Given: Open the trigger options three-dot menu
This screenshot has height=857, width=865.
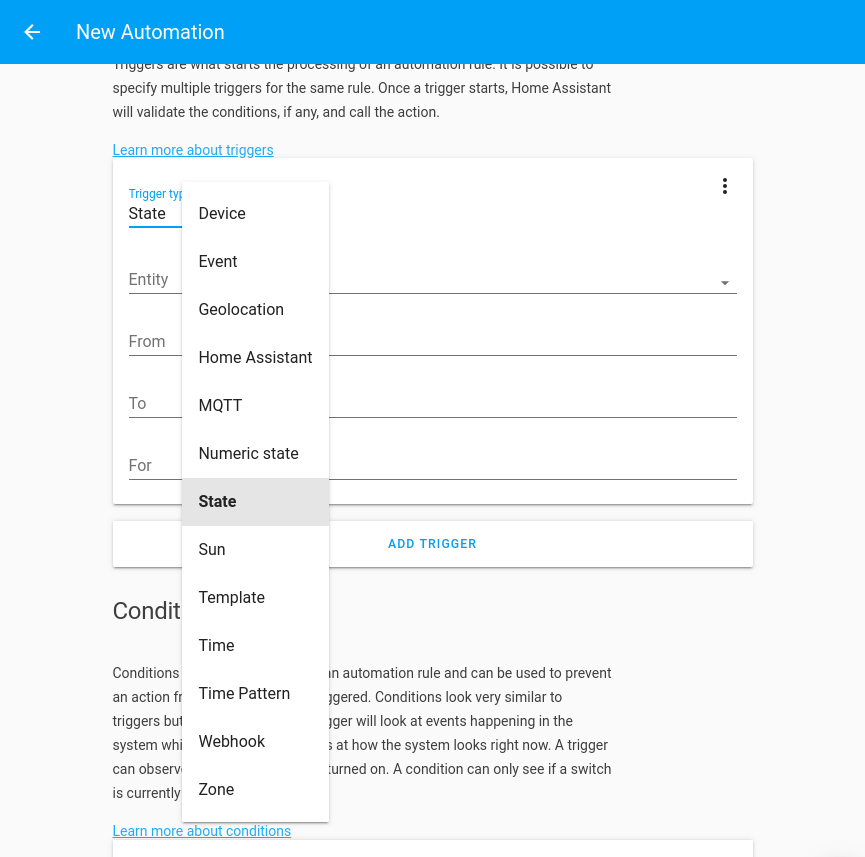Looking at the screenshot, I should [724, 186].
